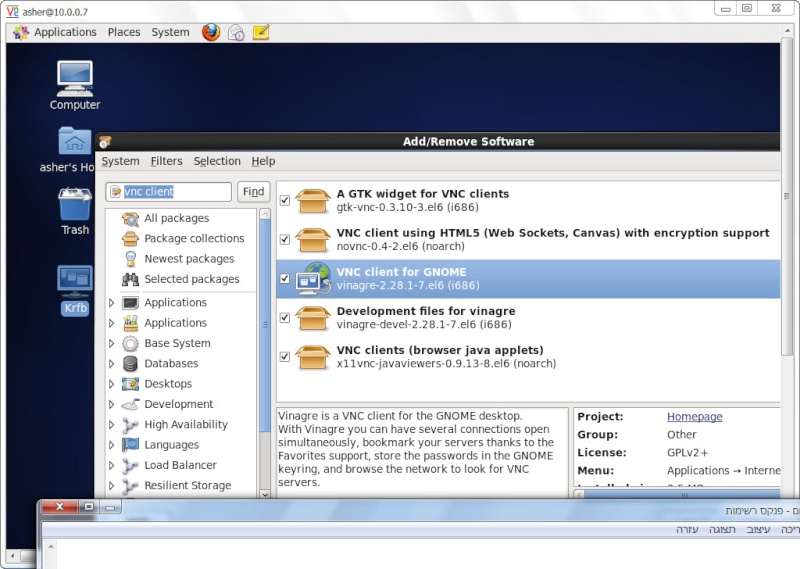The width and height of the screenshot is (800, 569).
Task: Expand the Base System category
Action: (x=112, y=343)
